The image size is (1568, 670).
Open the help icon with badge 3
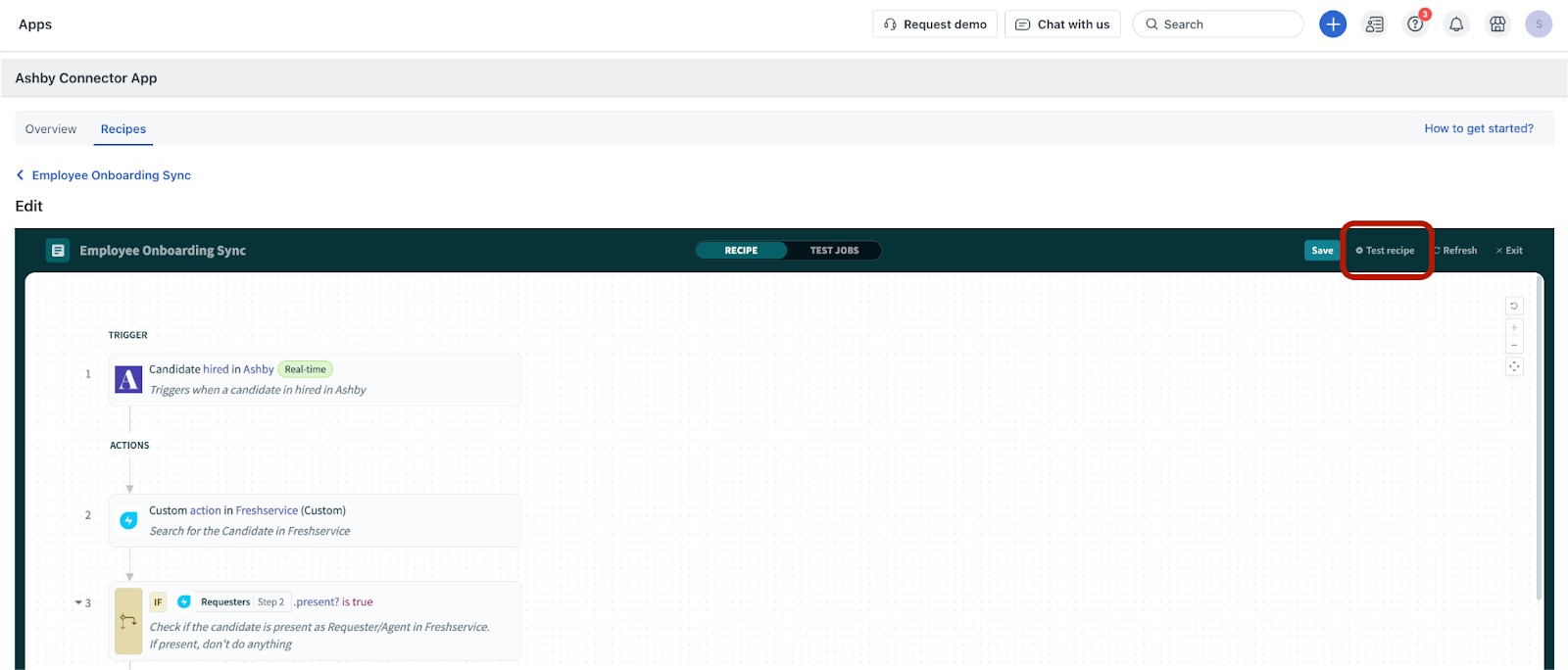click(x=1416, y=24)
